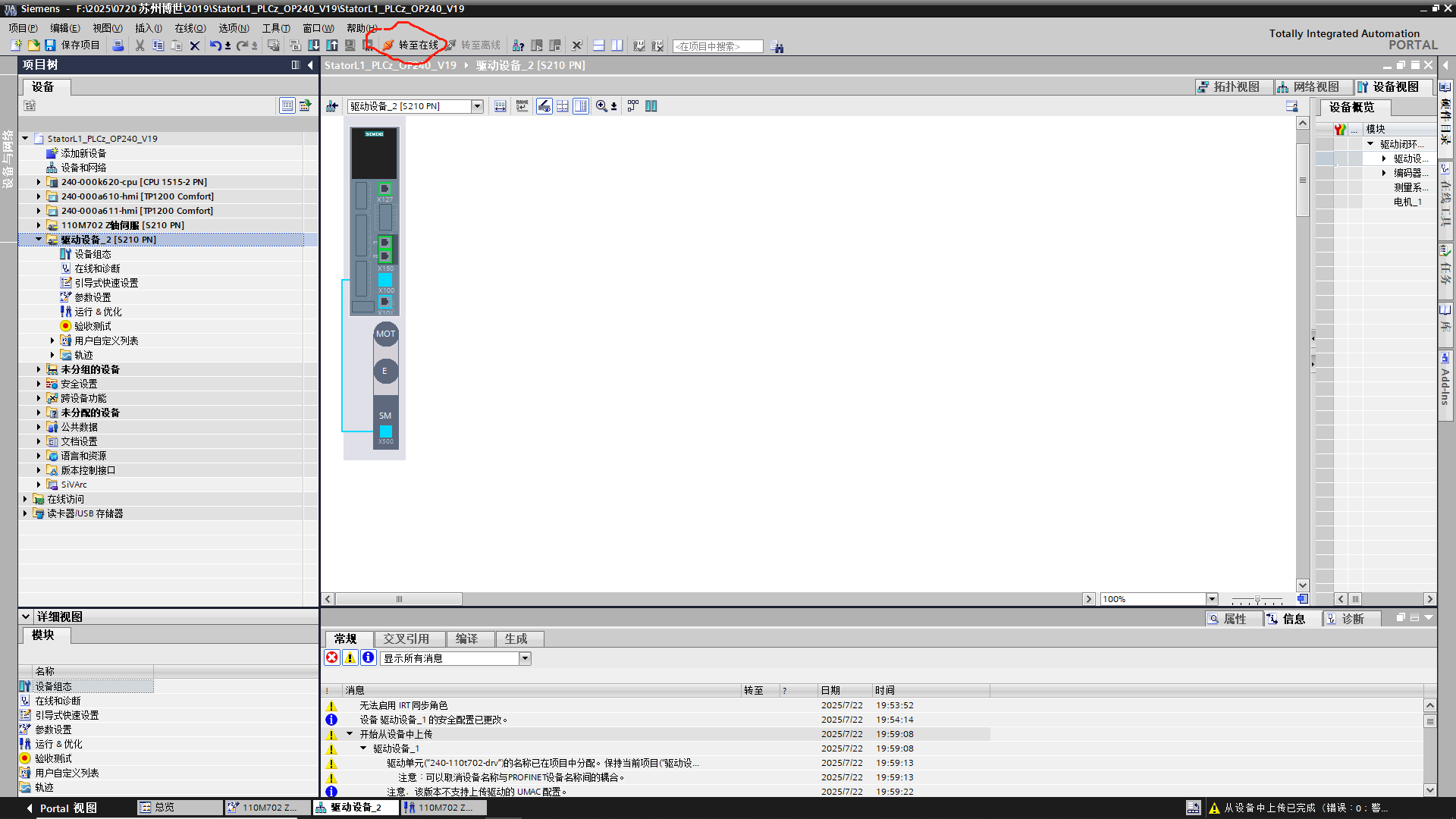Click the new project icon in toolbar
The height and width of the screenshot is (819, 1456).
click(x=16, y=45)
